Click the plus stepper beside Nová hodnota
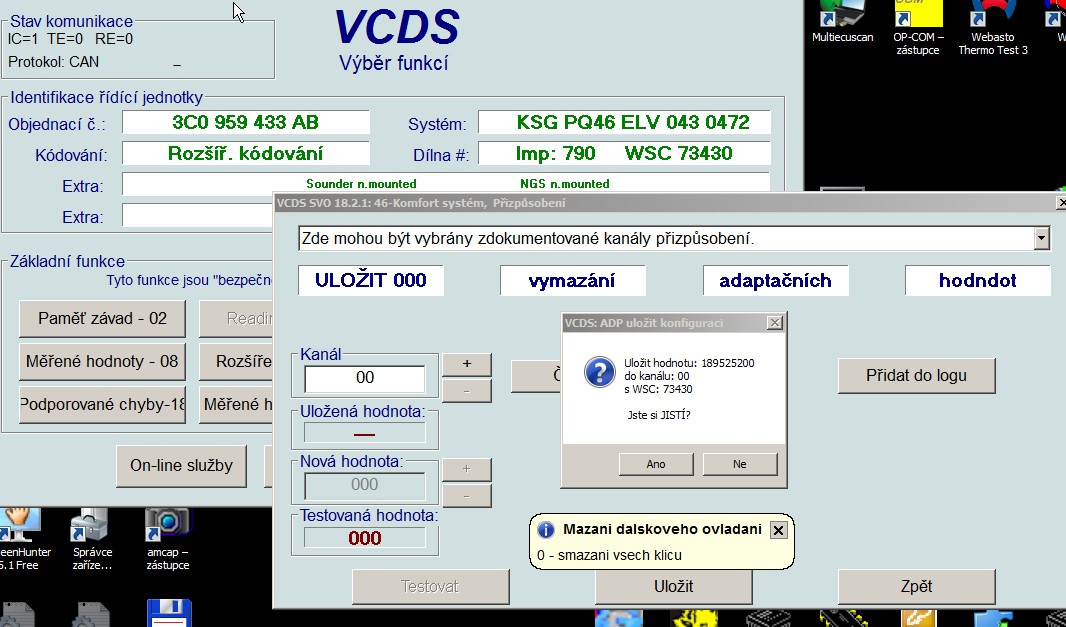 click(x=466, y=469)
